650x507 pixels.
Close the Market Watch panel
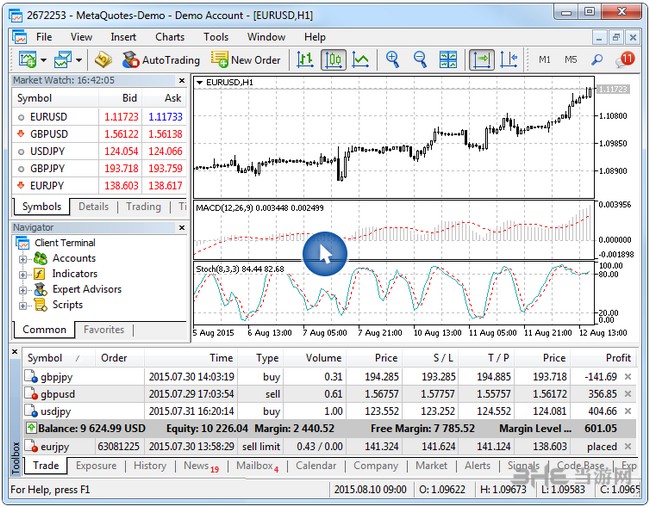(182, 80)
